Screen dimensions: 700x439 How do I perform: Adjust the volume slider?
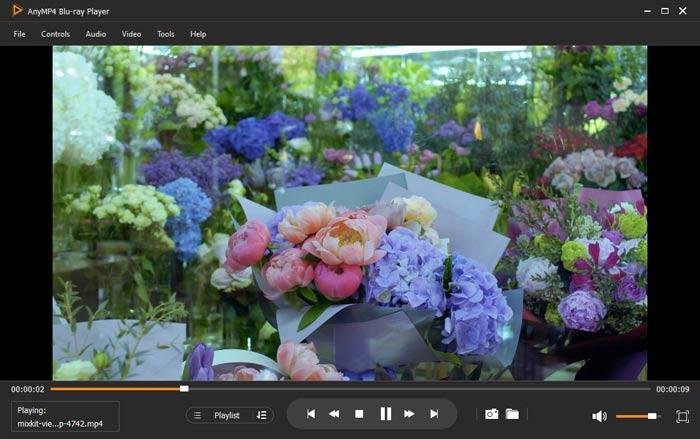[x=652, y=416]
